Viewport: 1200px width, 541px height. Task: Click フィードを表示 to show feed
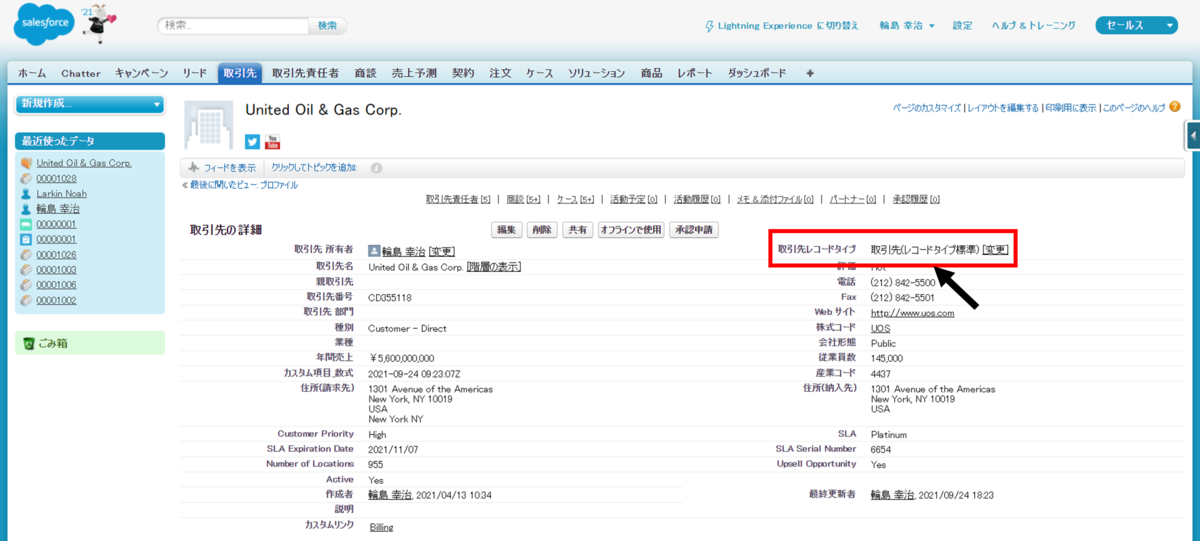(x=221, y=168)
